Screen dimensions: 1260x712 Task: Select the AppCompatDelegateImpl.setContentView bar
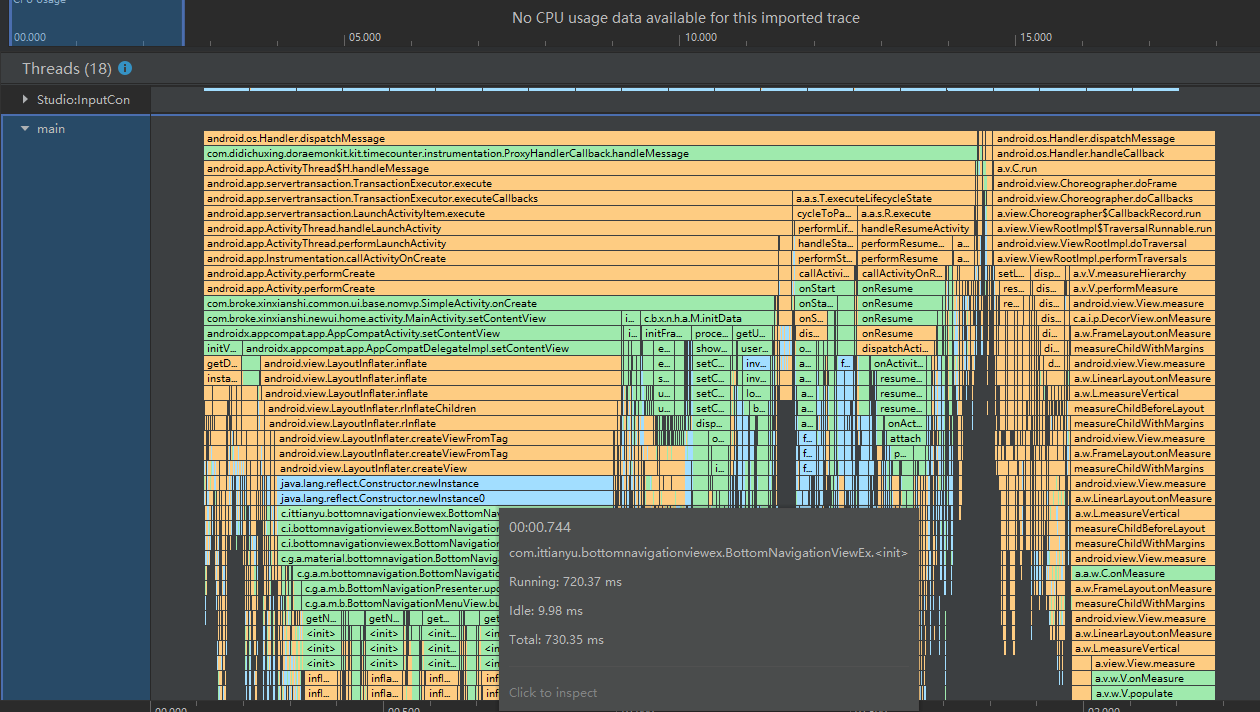pos(430,349)
